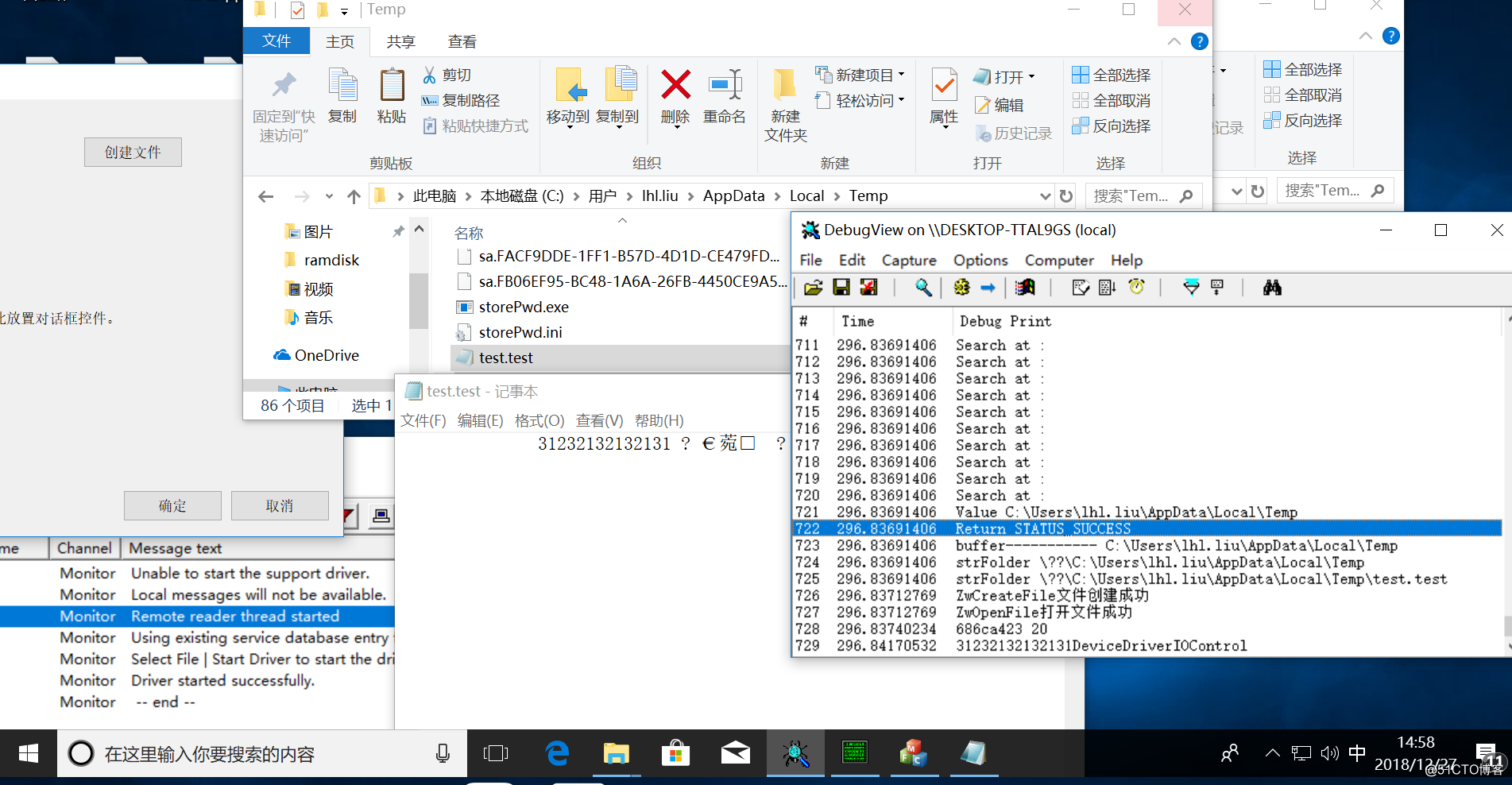The image size is (1512, 785).
Task: Refresh the Temp folder address bar
Action: (x=1066, y=195)
